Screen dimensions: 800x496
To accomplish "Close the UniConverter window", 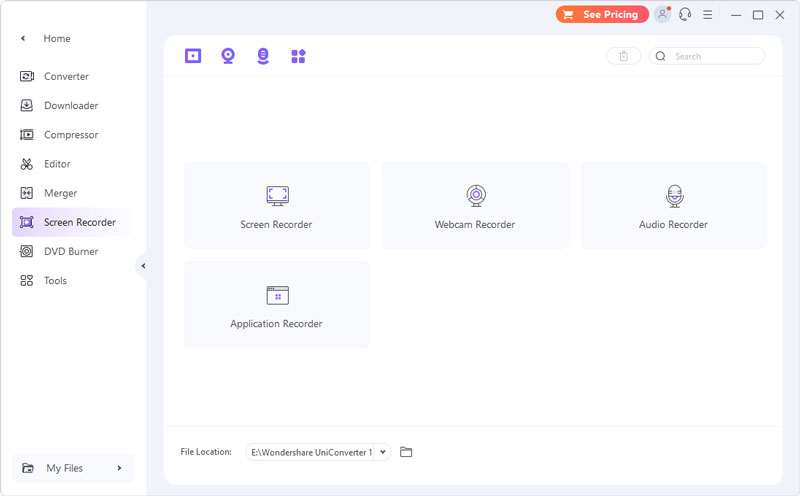I will click(x=780, y=15).
